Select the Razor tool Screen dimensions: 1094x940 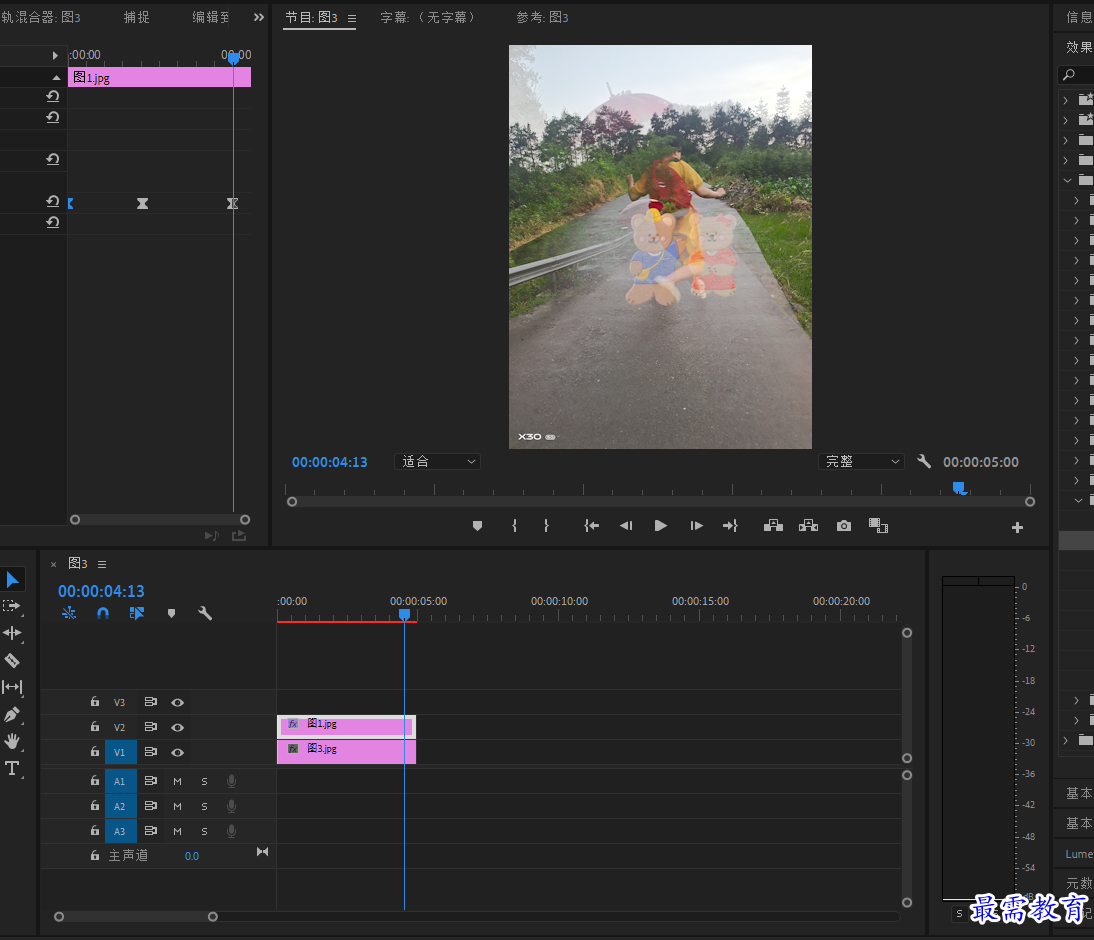(13, 660)
